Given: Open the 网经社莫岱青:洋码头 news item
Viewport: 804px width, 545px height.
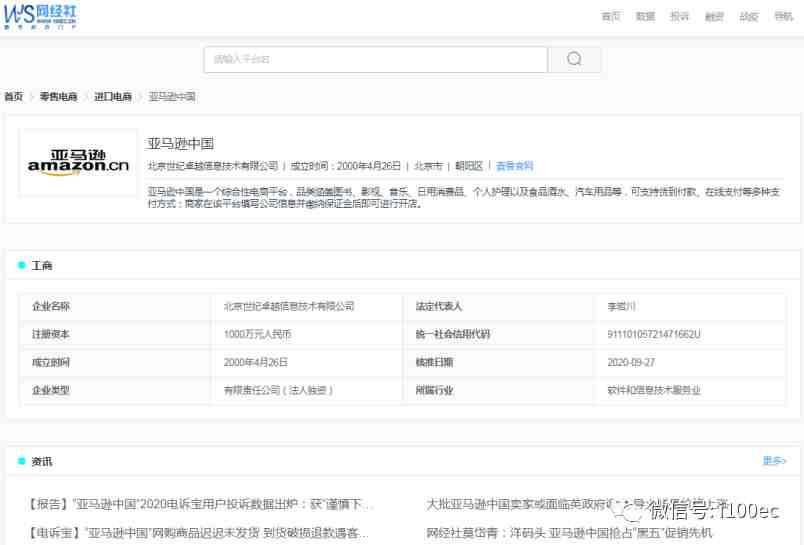Looking at the screenshot, I should (569, 533).
